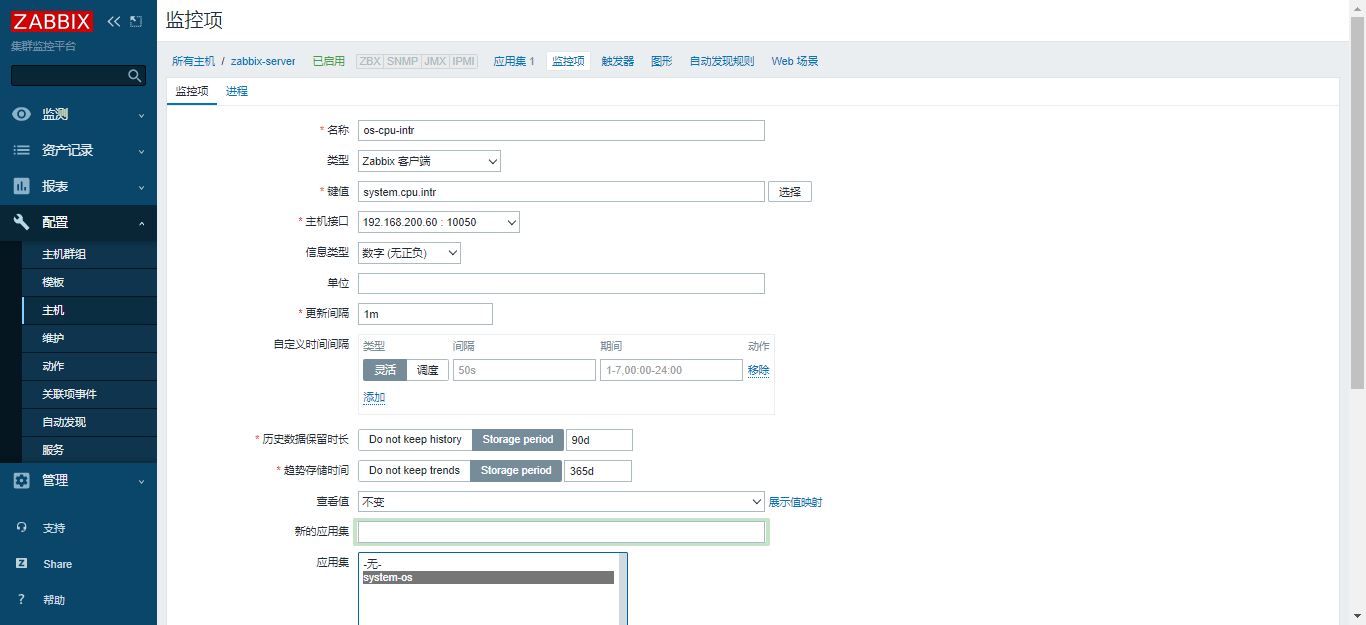Click the bar chart icon beside 报表
1366x625 pixels.
pos(21,186)
